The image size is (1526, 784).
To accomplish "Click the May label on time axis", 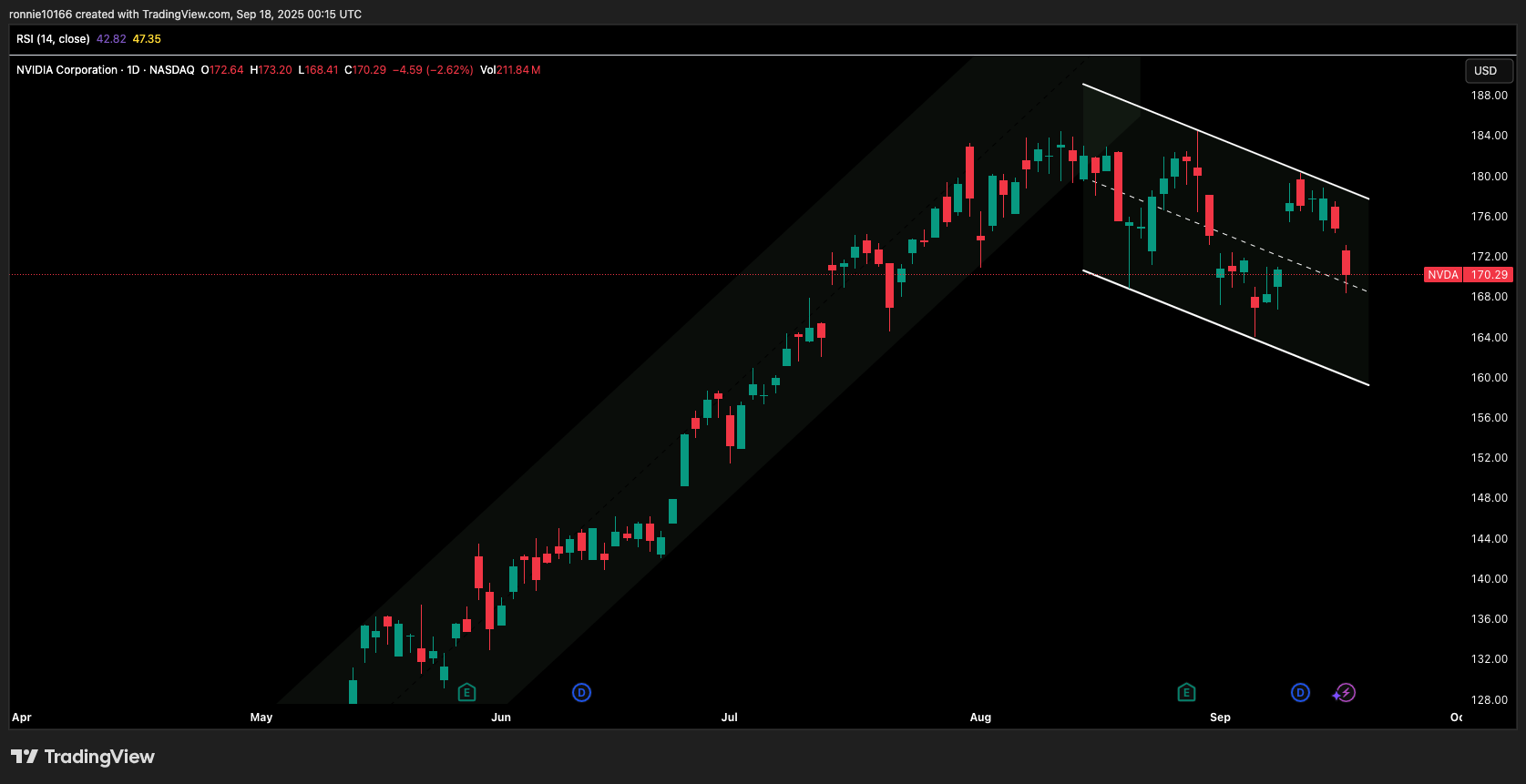I will [x=261, y=718].
